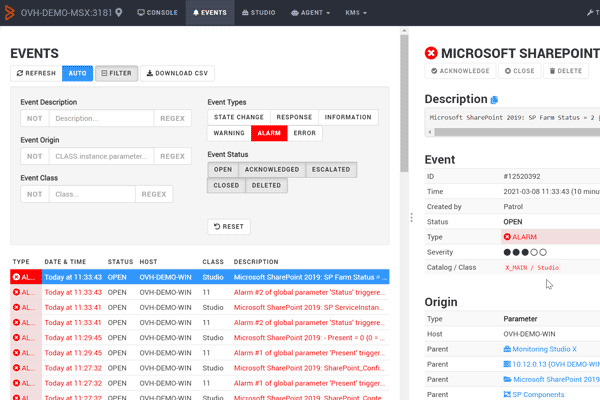Select the SP ServiceInstan... alarm row
The image size is (600, 400).
click(200, 307)
